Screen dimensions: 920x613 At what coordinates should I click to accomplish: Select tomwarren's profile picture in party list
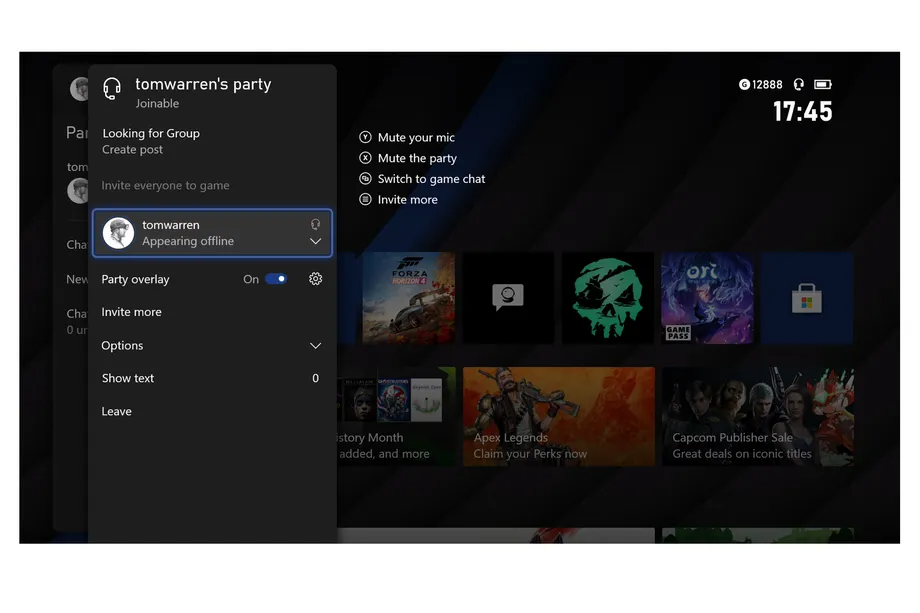119,233
